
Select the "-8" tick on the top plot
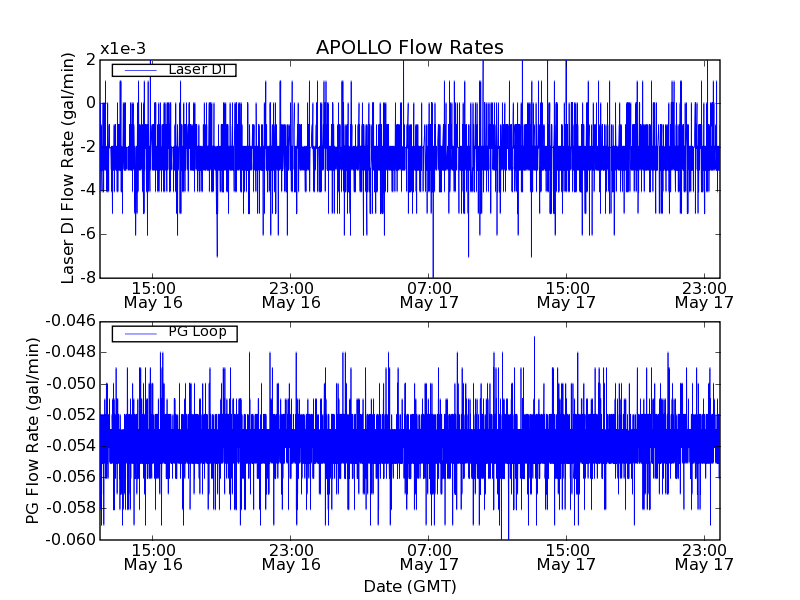86,278
